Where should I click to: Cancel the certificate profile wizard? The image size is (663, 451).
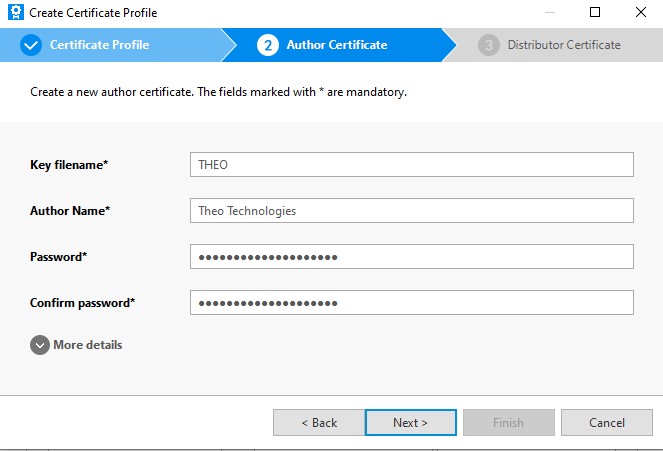pos(606,423)
